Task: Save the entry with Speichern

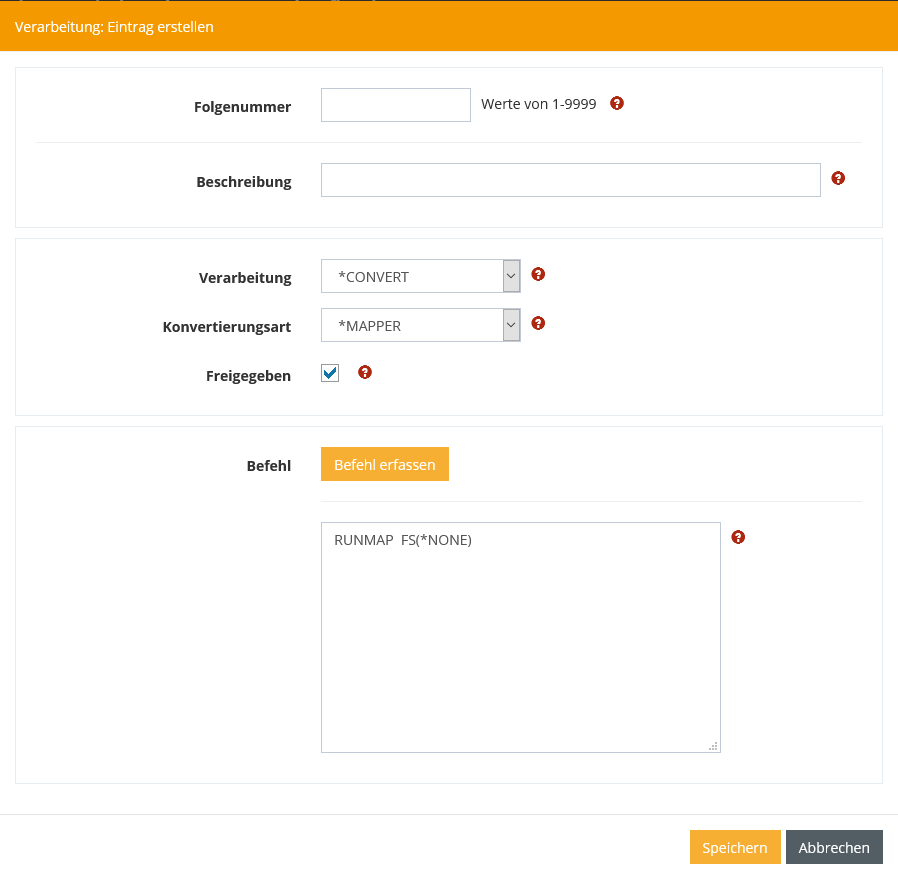Action: (x=734, y=847)
